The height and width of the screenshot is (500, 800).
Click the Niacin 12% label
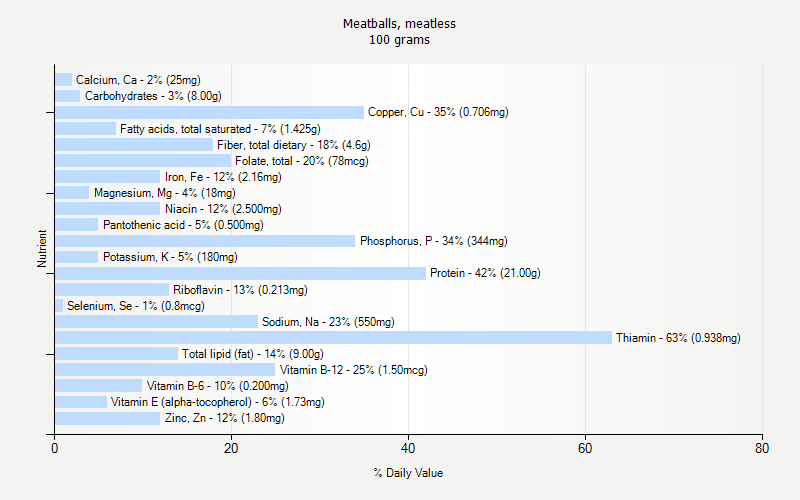pyautogui.click(x=222, y=209)
